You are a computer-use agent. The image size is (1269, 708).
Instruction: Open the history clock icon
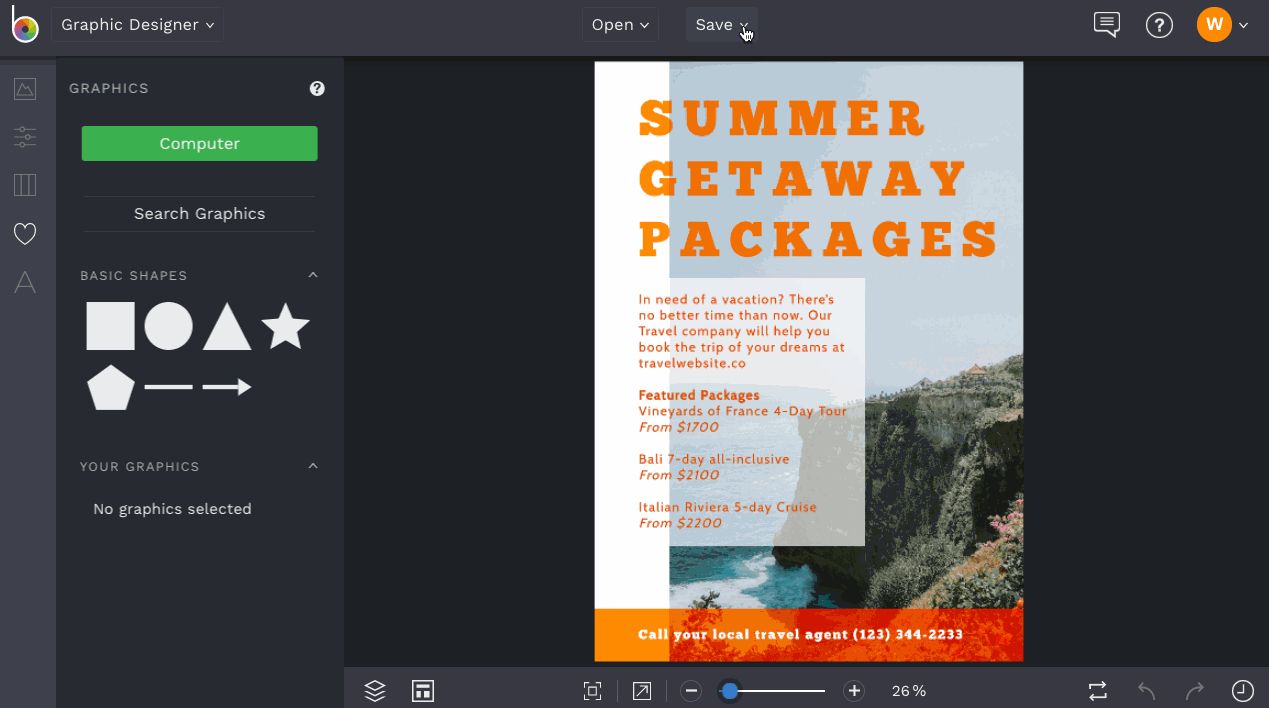[x=1243, y=691]
